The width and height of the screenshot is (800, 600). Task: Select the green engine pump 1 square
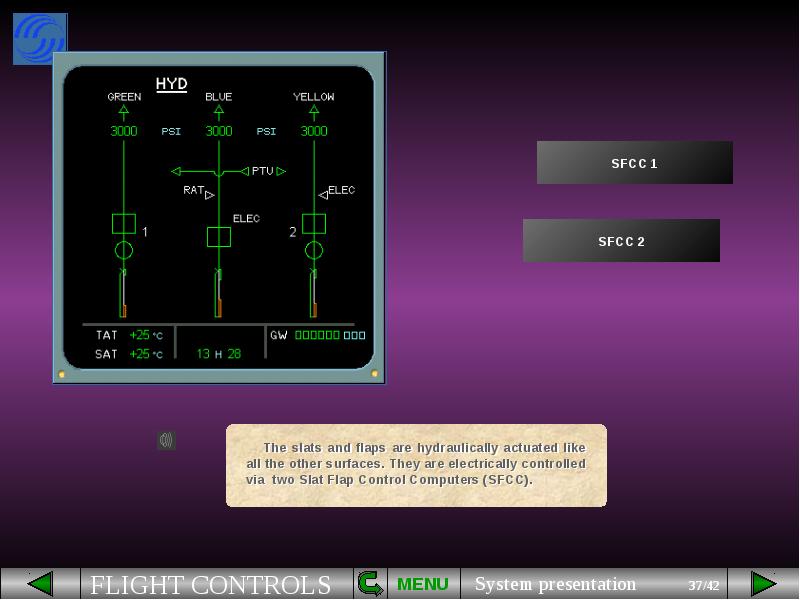point(123,223)
